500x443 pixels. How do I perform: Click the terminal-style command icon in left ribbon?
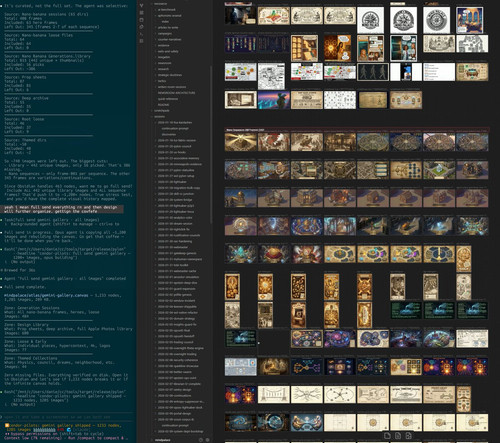pyautogui.click(x=141, y=34)
